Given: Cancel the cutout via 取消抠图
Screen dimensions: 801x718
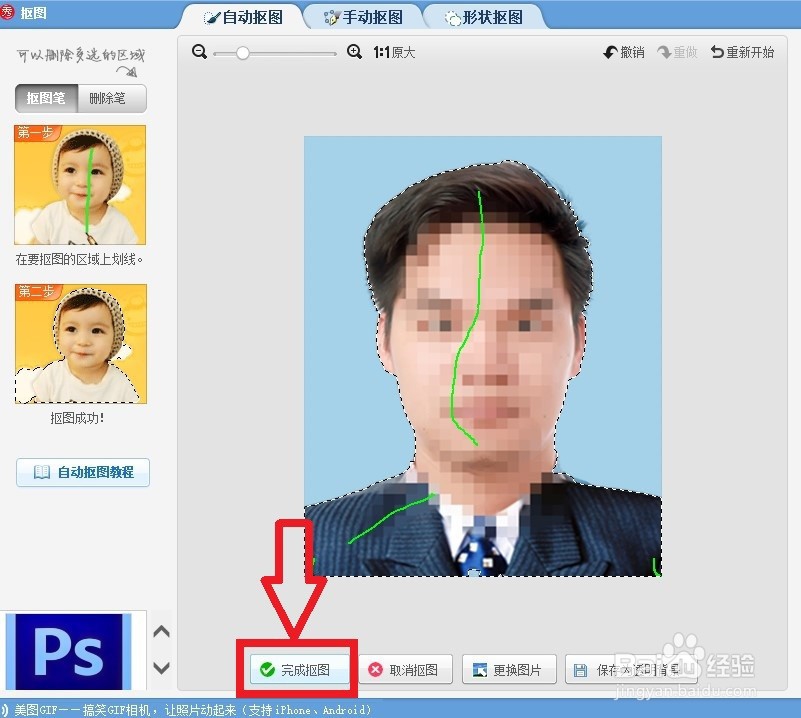Looking at the screenshot, I should click(x=407, y=669).
